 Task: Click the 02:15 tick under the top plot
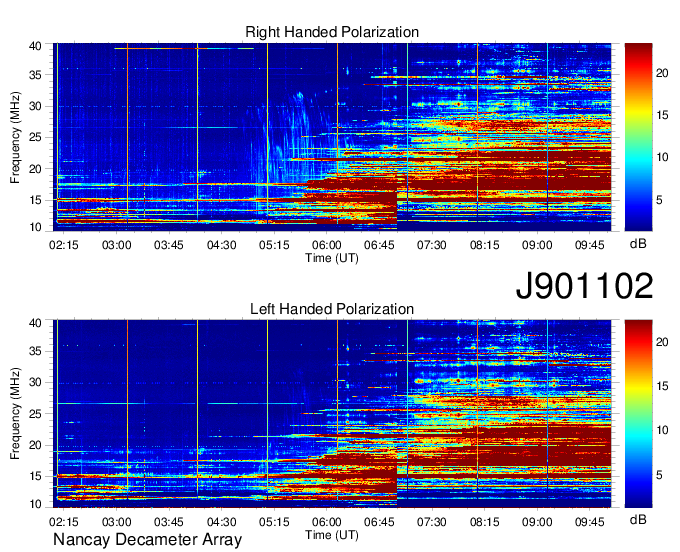[64, 245]
